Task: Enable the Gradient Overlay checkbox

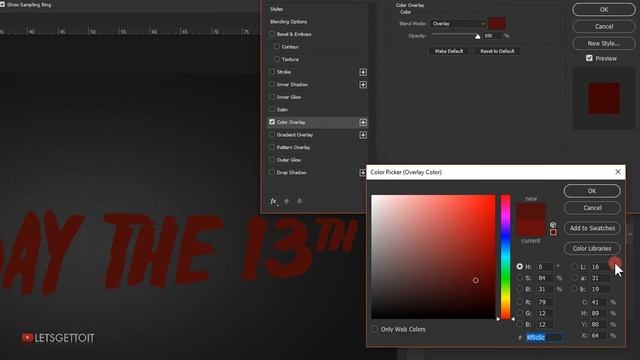Action: 272,135
